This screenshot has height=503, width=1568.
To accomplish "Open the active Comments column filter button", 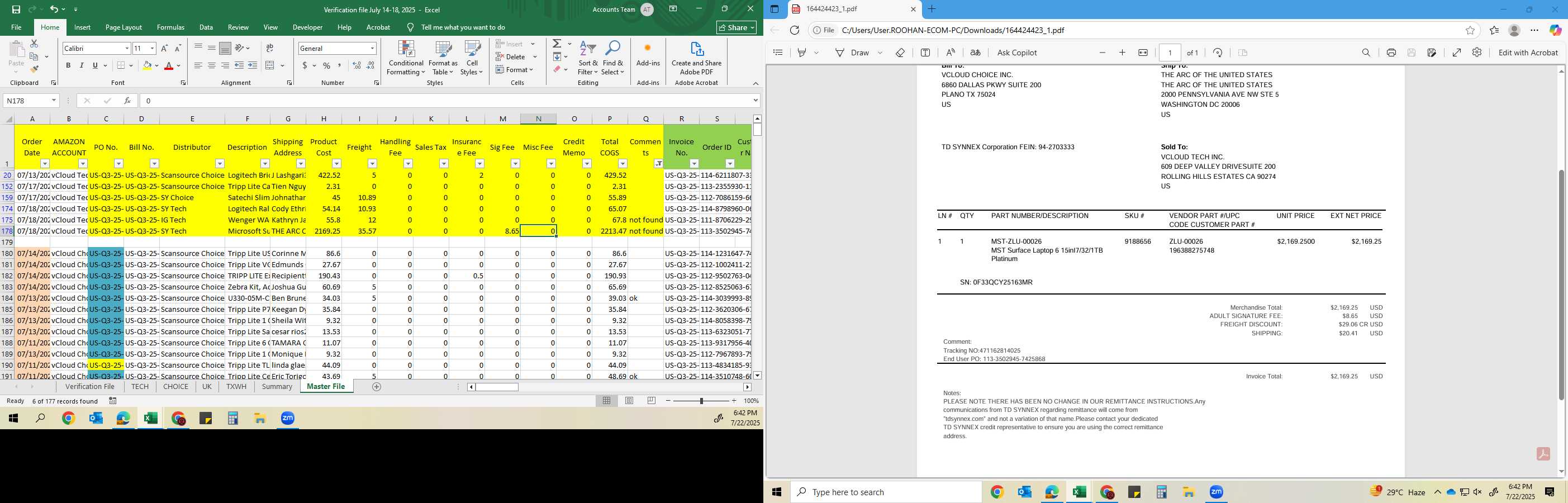I will tap(659, 164).
